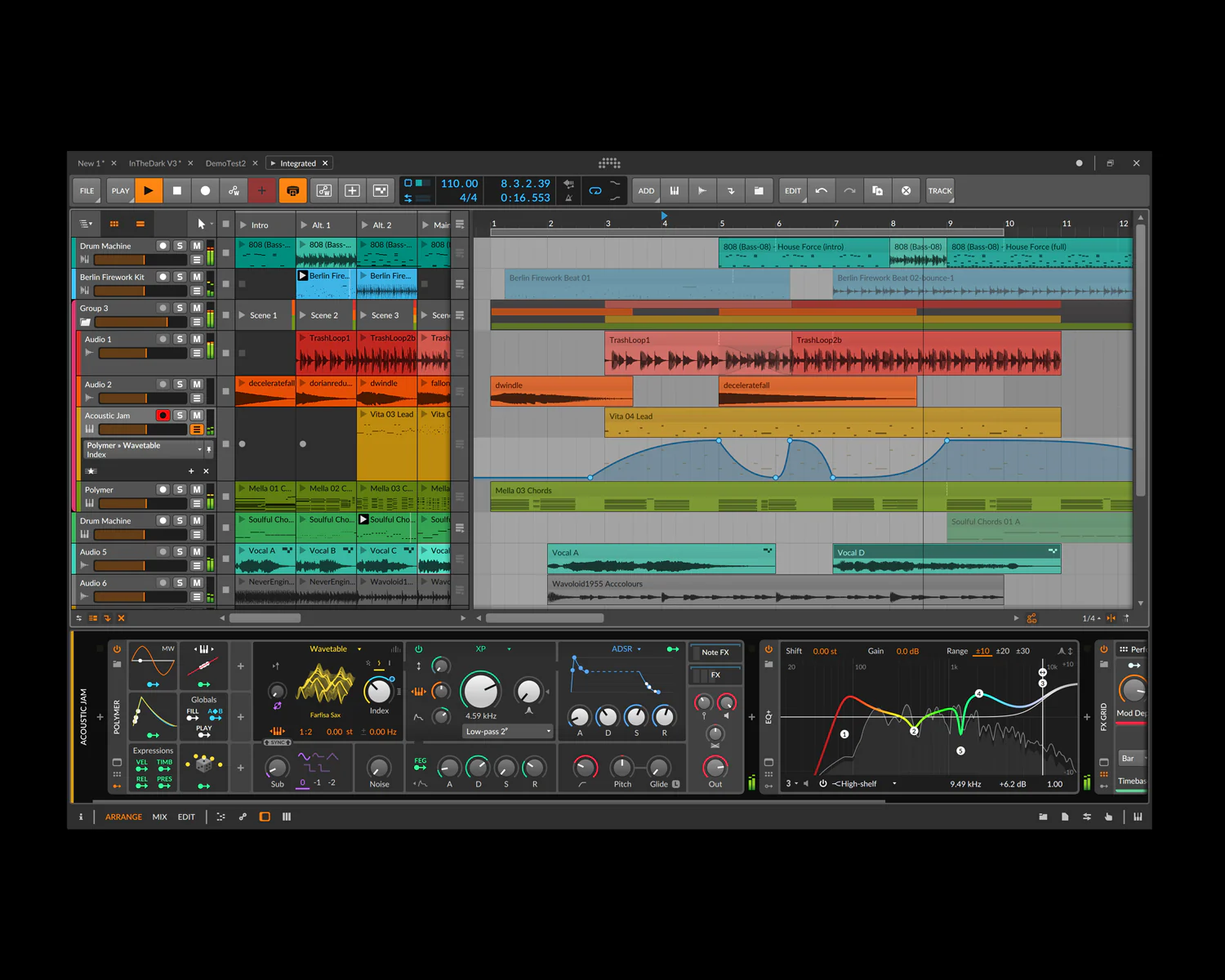Toggle the orange device panel icon in footer
The height and width of the screenshot is (980, 1225).
(265, 817)
